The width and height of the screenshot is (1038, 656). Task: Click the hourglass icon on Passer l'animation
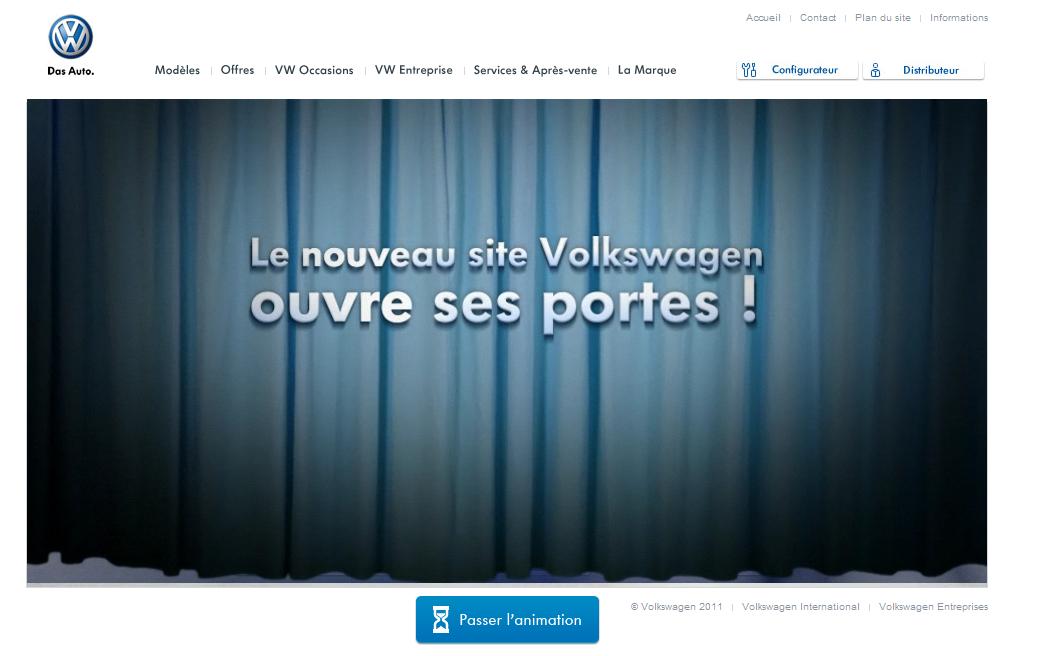coord(441,620)
